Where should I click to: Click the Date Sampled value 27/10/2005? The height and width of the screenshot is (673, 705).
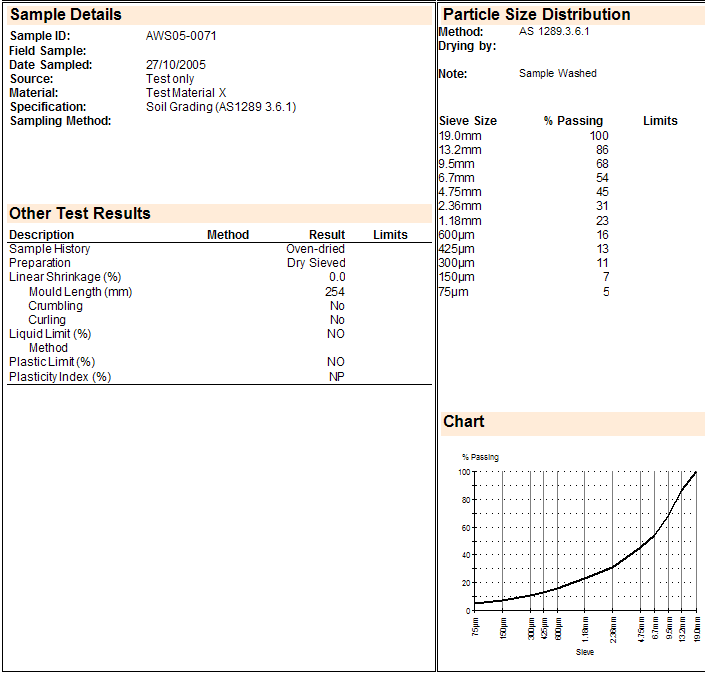point(176,65)
